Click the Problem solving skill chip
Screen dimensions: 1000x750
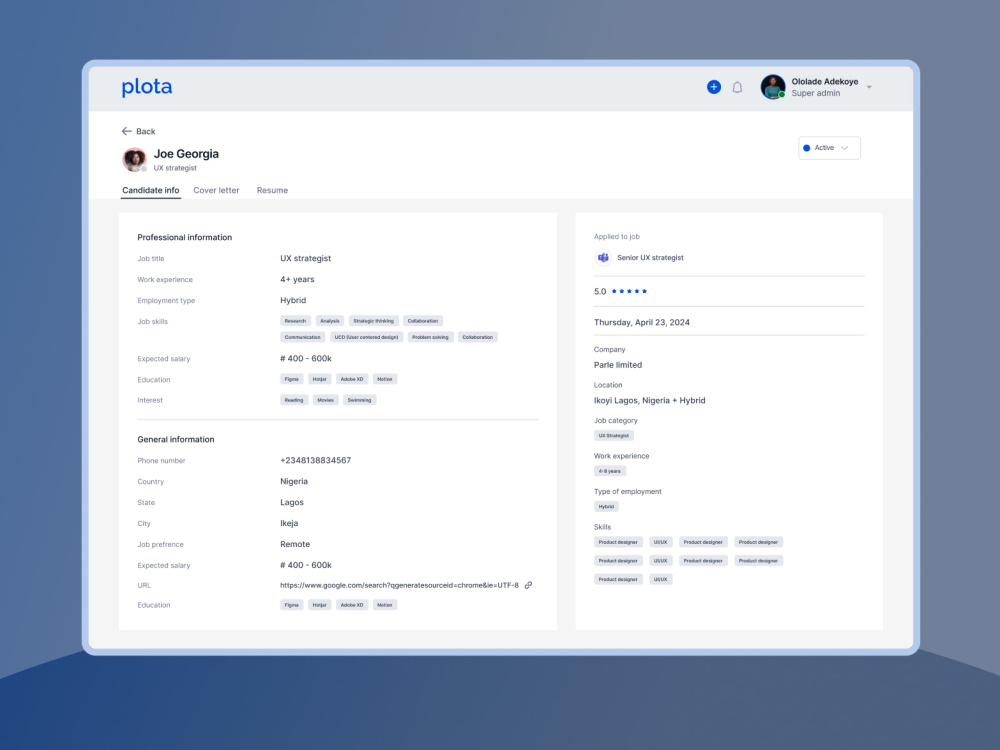(x=430, y=337)
